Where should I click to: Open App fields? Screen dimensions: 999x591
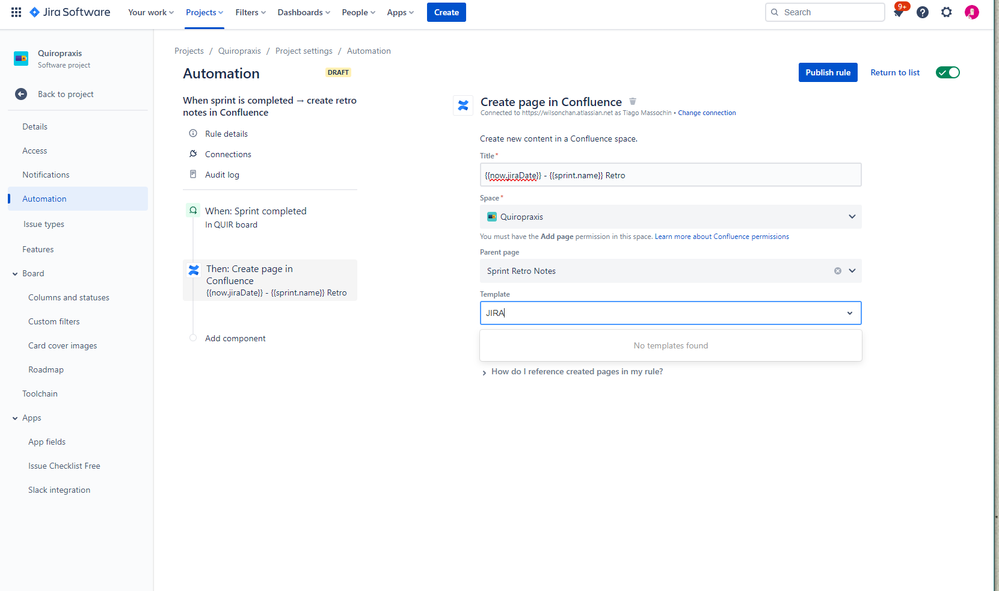pos(47,442)
